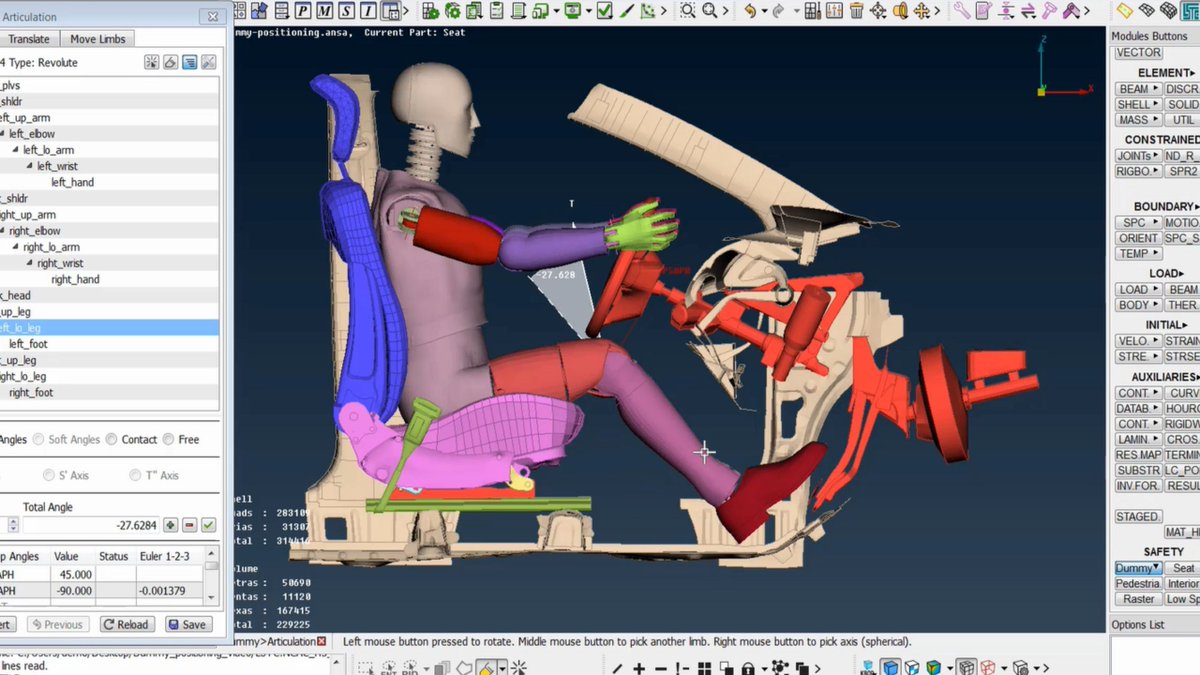Open the BEAM element dropdown button

pos(1138,89)
